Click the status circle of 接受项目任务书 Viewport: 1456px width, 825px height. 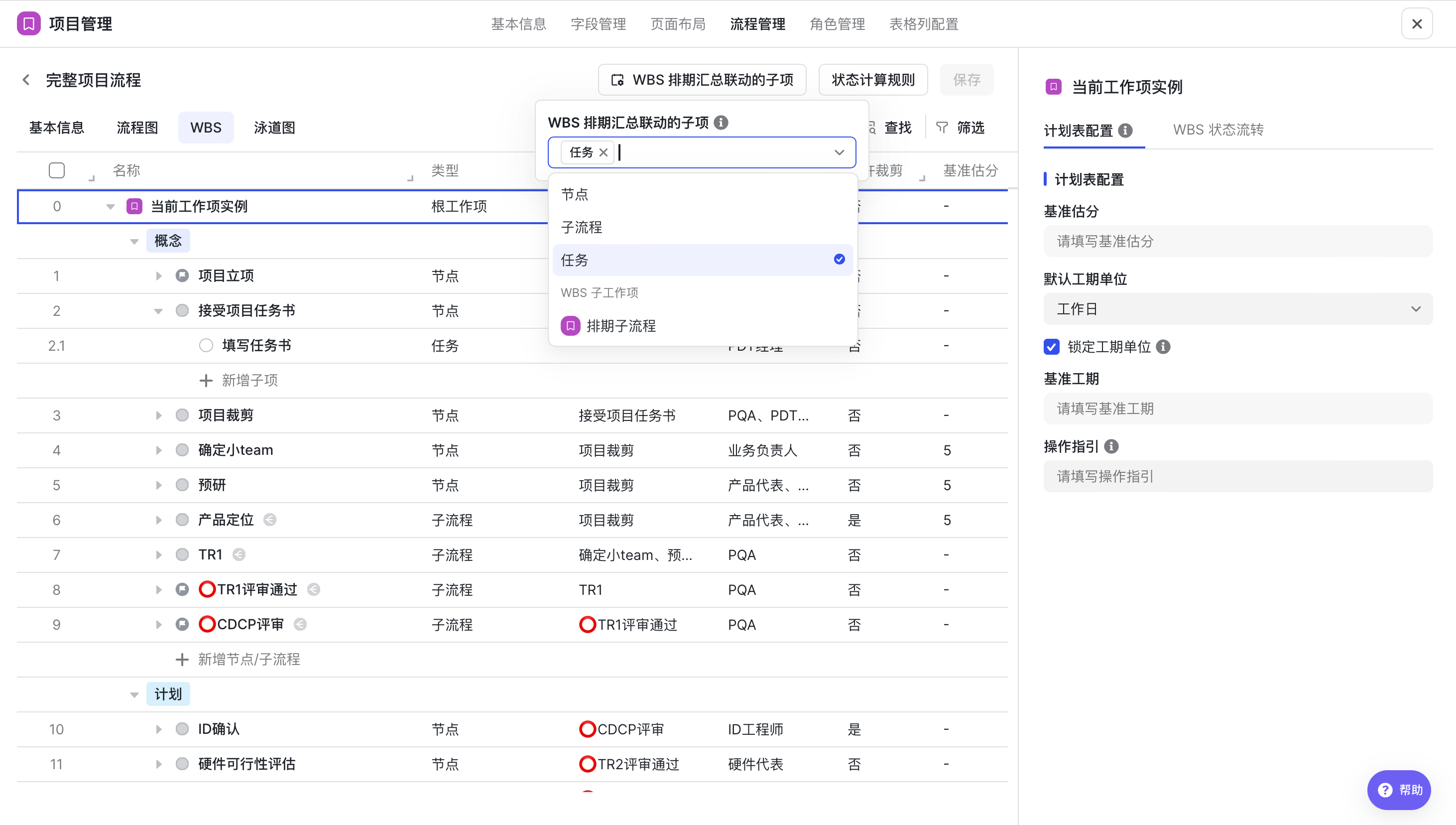point(182,310)
